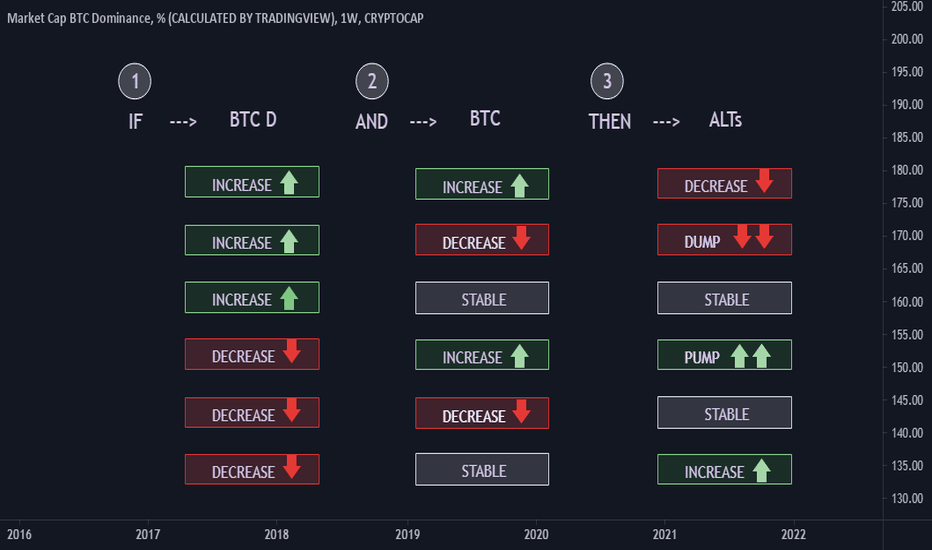Viewport: 932px width, 550px height.
Task: Click the 135.00 price scale label
Action: (x=906, y=466)
